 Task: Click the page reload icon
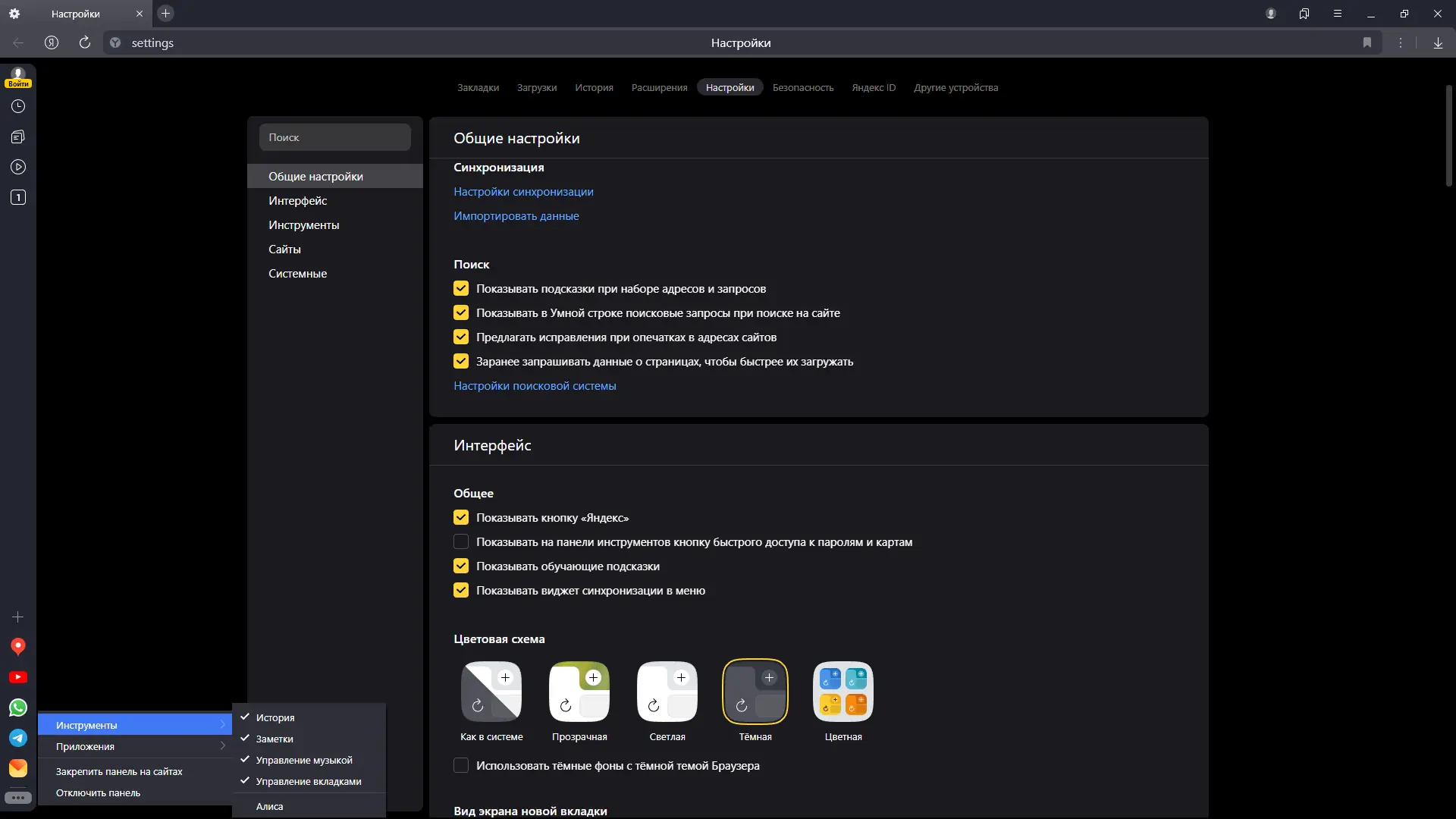(85, 42)
